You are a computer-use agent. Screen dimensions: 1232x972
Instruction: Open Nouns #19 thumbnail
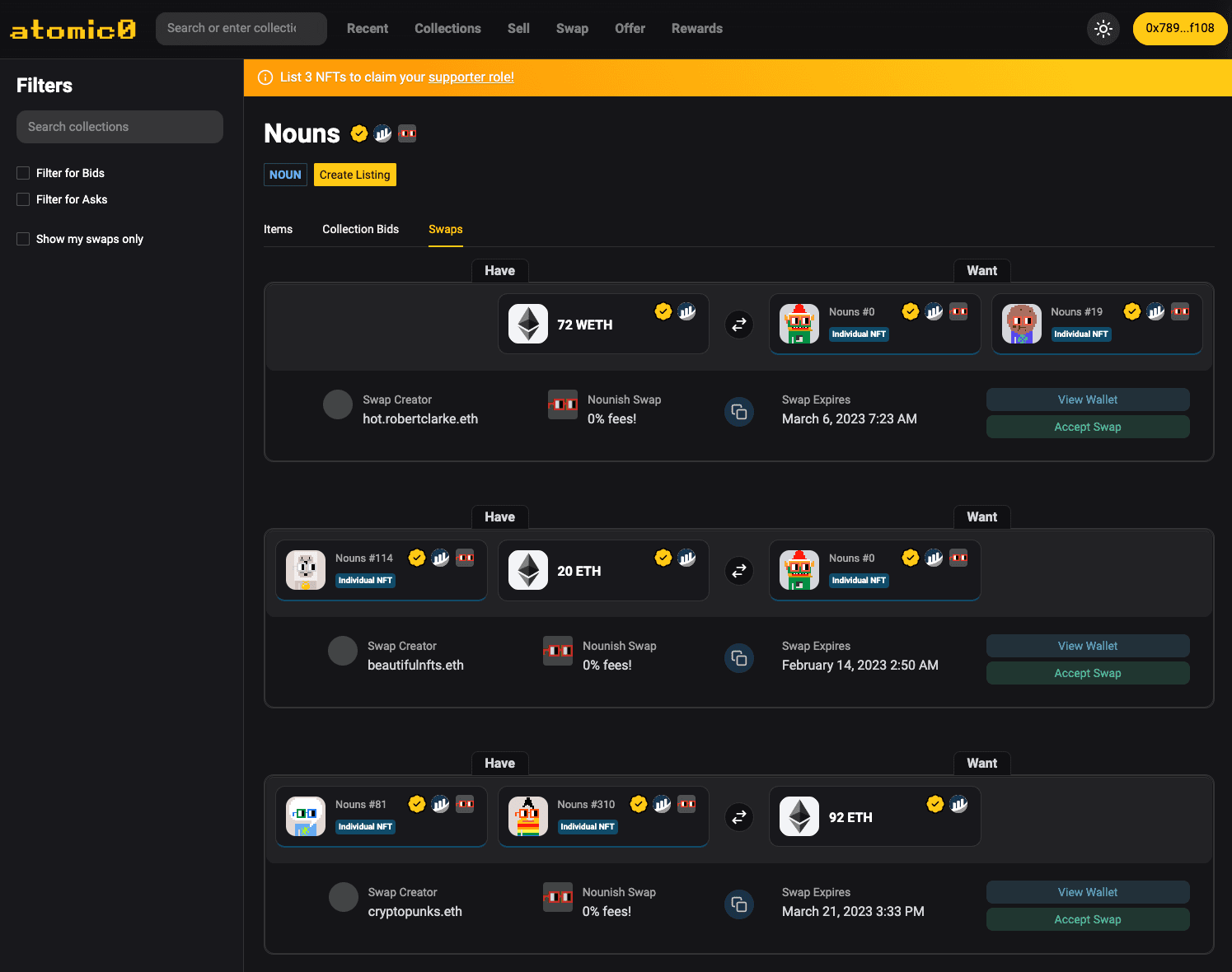click(x=1022, y=324)
